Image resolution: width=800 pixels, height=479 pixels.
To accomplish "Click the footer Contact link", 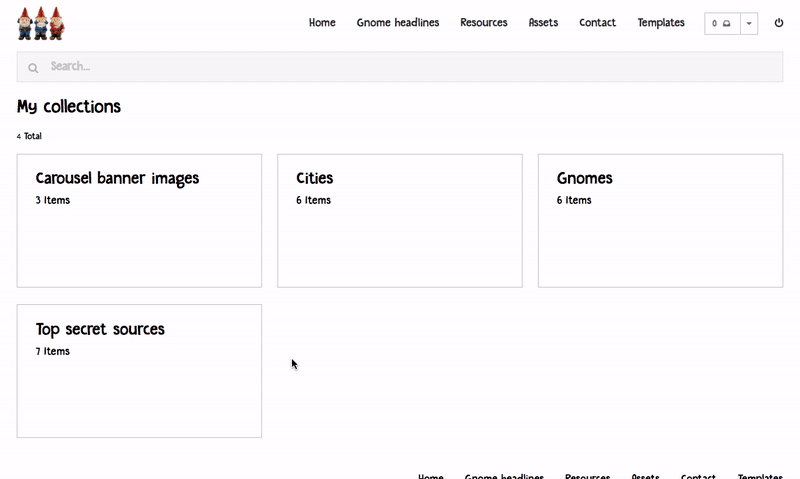I will click(698, 476).
